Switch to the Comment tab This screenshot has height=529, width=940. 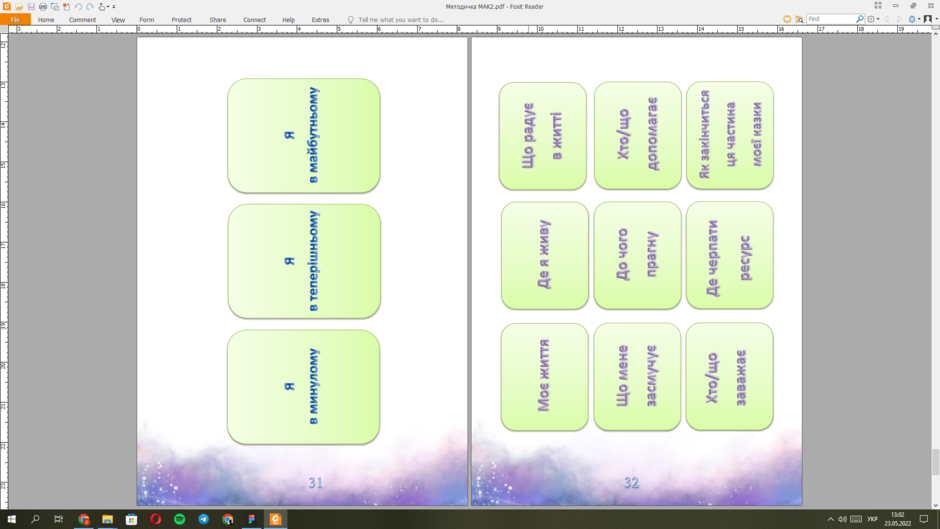click(82, 20)
